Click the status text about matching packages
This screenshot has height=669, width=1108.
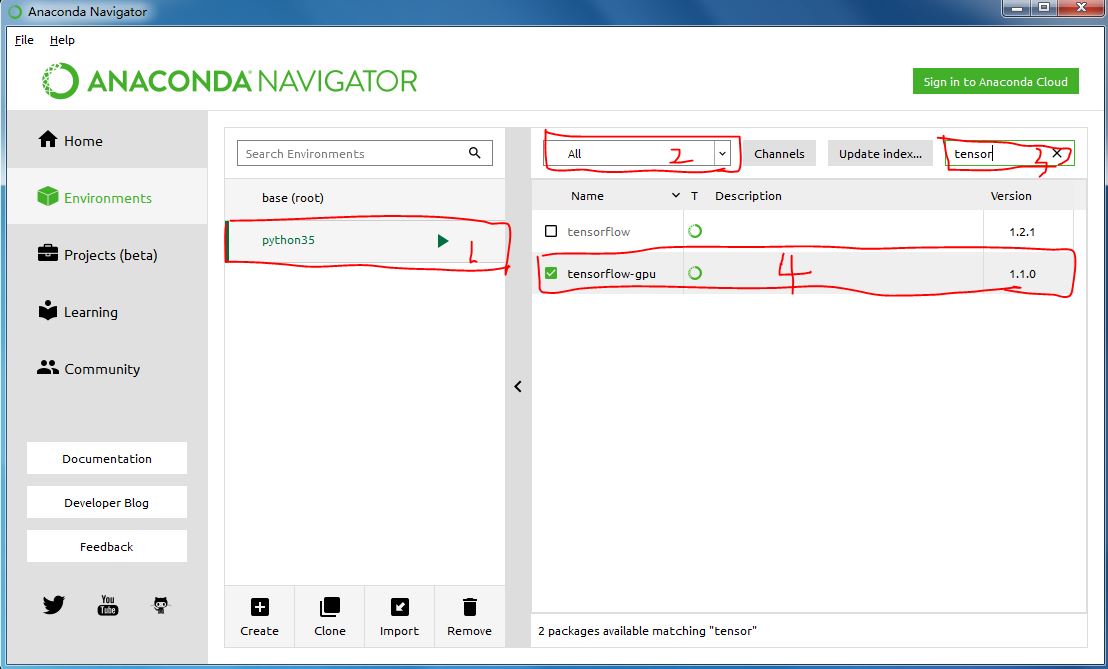647,631
